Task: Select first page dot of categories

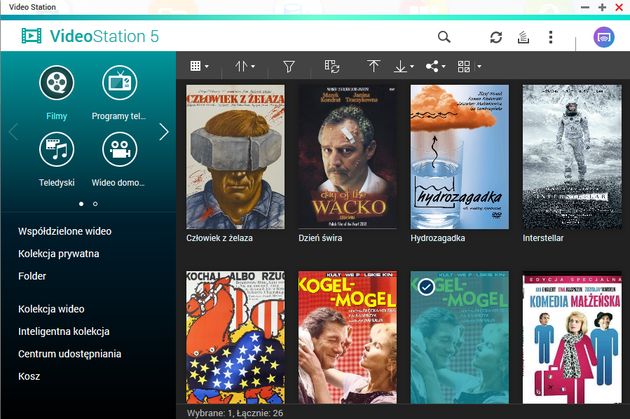Action: pyautogui.click(x=82, y=204)
